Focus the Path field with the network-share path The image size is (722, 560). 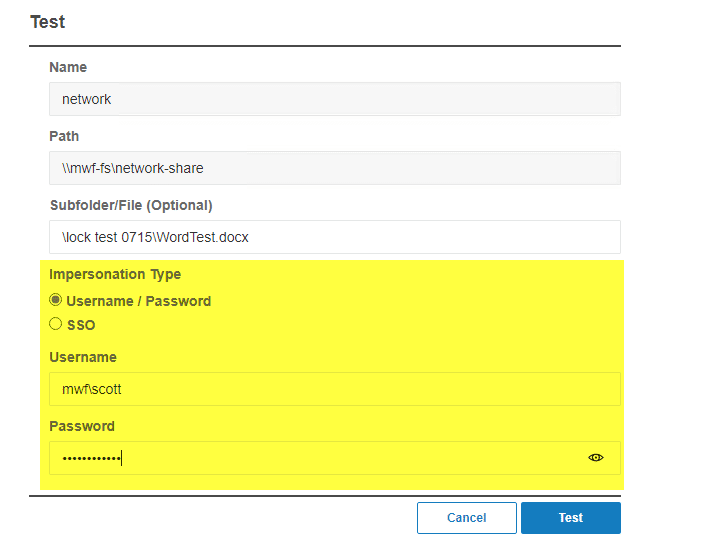click(334, 168)
